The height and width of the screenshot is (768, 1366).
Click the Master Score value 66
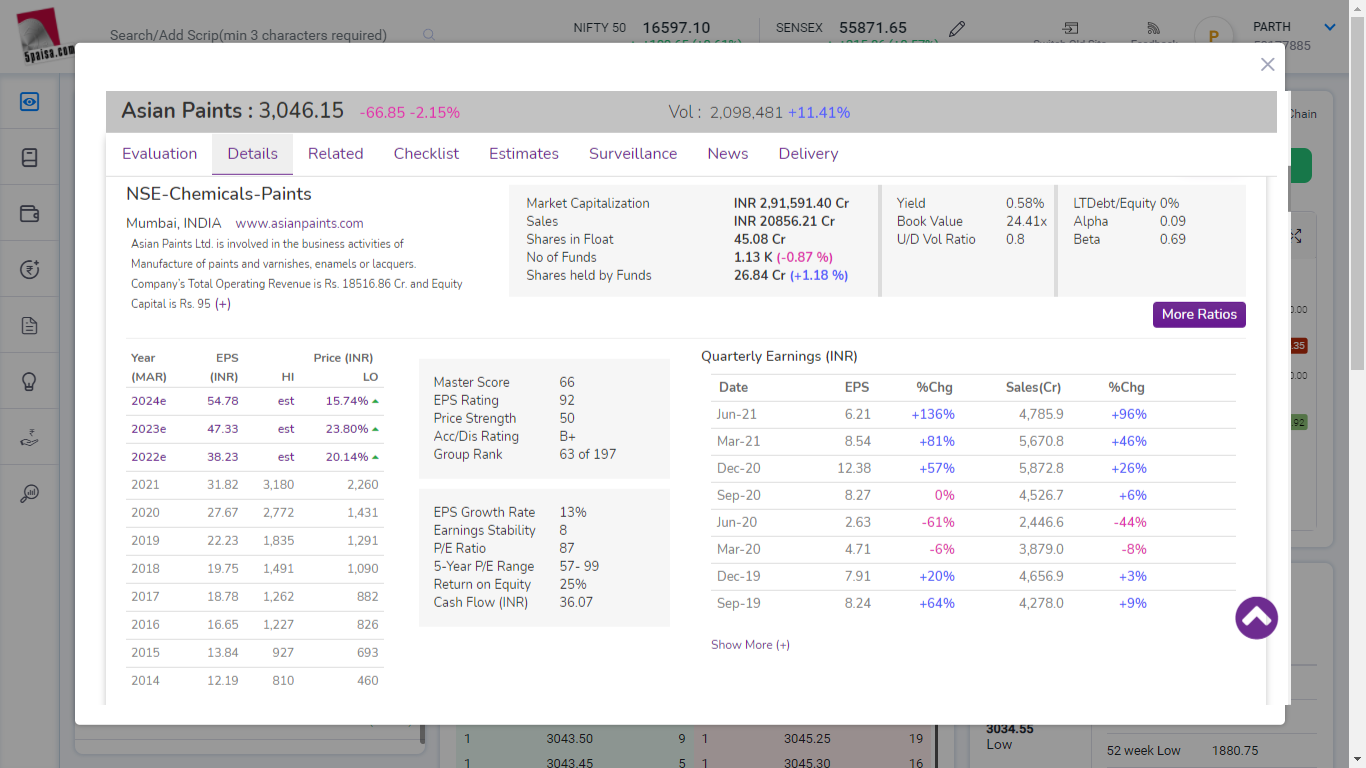point(567,382)
